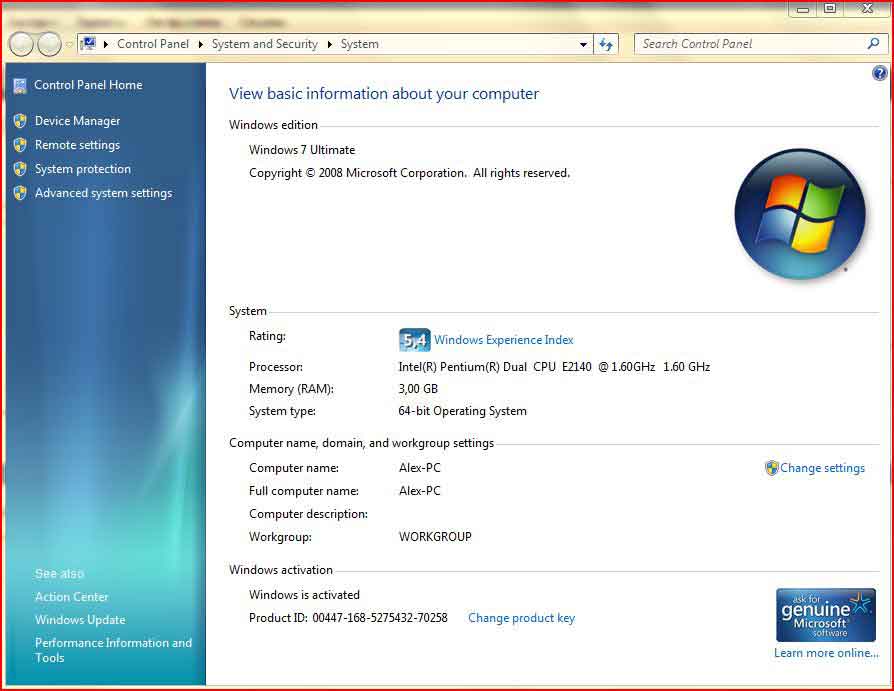Minimize the System window
The width and height of the screenshot is (894, 691).
click(x=803, y=9)
